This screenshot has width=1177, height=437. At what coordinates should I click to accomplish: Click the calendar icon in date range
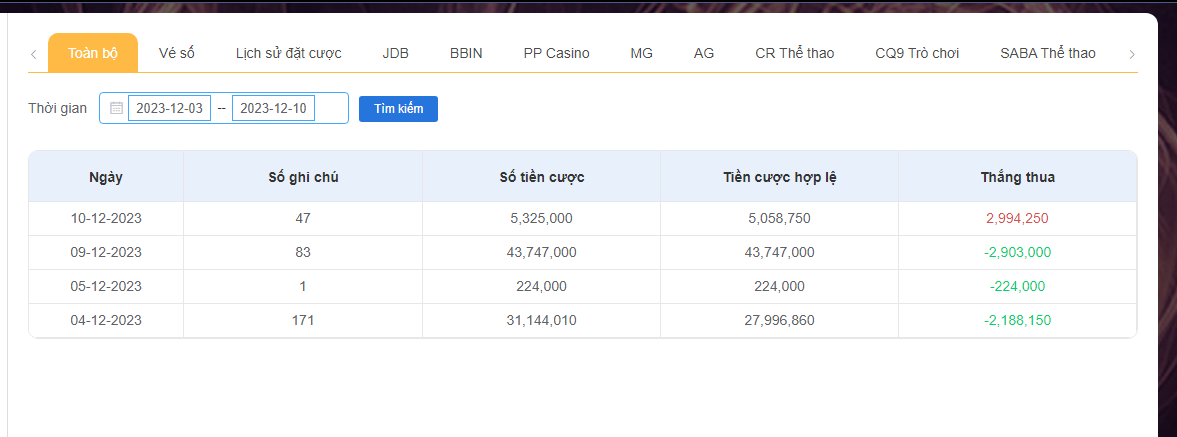(x=116, y=108)
